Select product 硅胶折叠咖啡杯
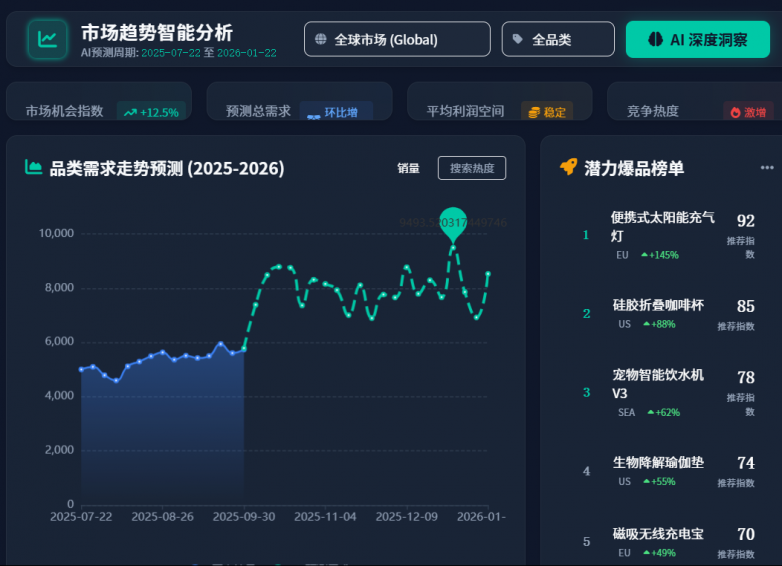The image size is (782, 566). coord(658,305)
